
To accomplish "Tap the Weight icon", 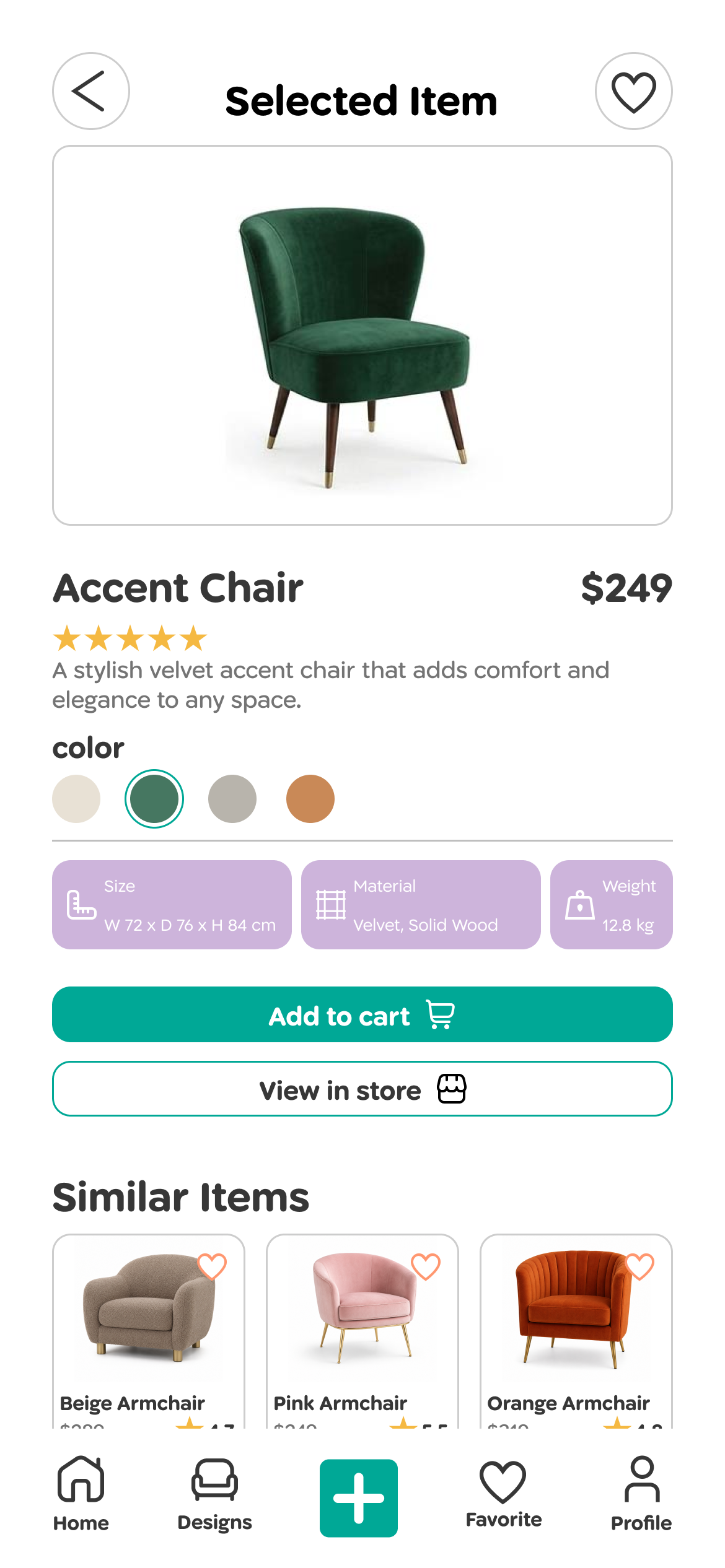I will coord(580,905).
